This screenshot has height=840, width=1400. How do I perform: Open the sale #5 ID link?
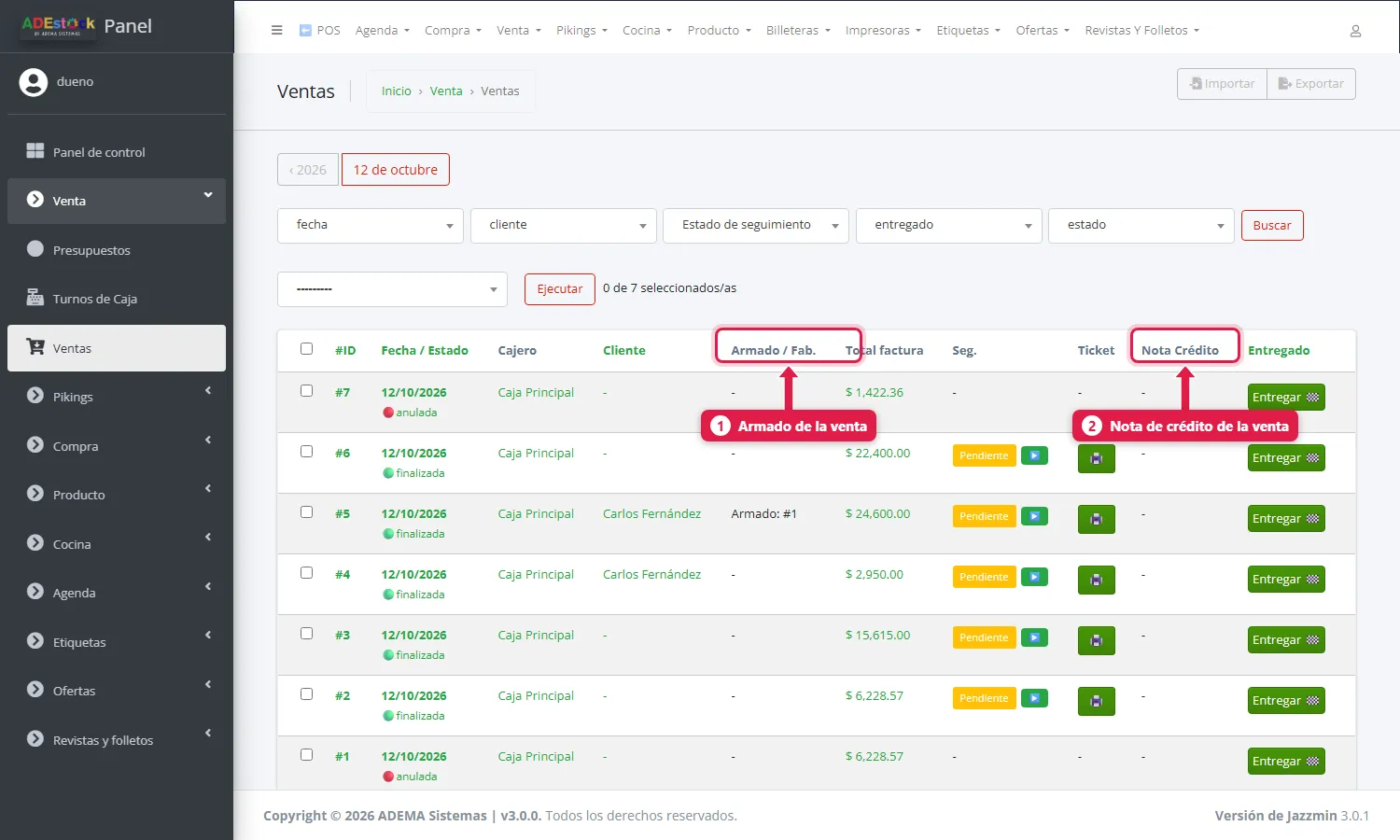[343, 513]
